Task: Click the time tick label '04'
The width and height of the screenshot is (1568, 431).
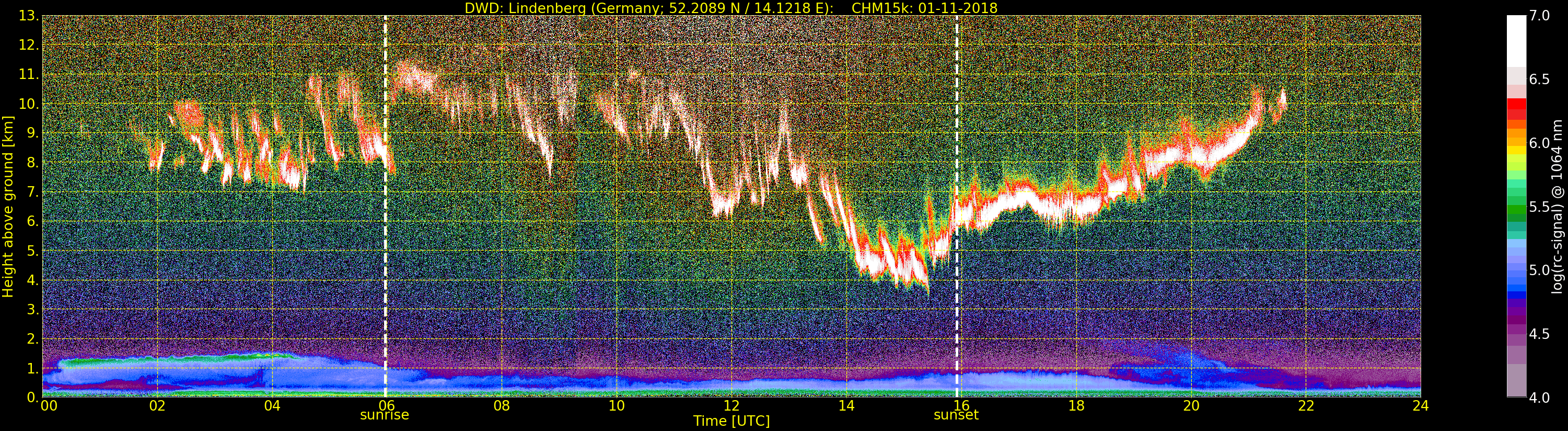Action: (272, 405)
